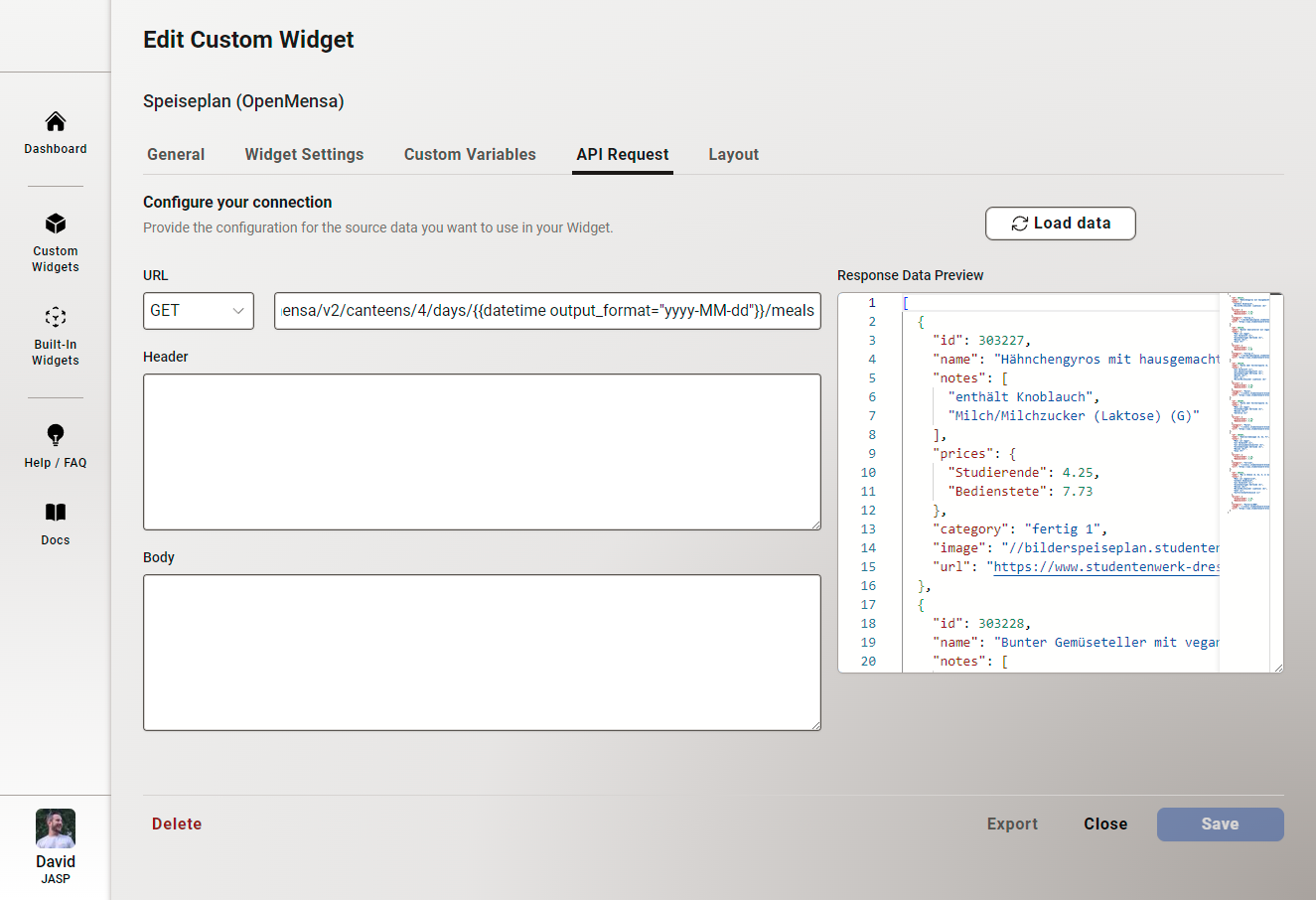Delete the custom widget
Screen dimensions: 1316x900
pyautogui.click(x=176, y=824)
